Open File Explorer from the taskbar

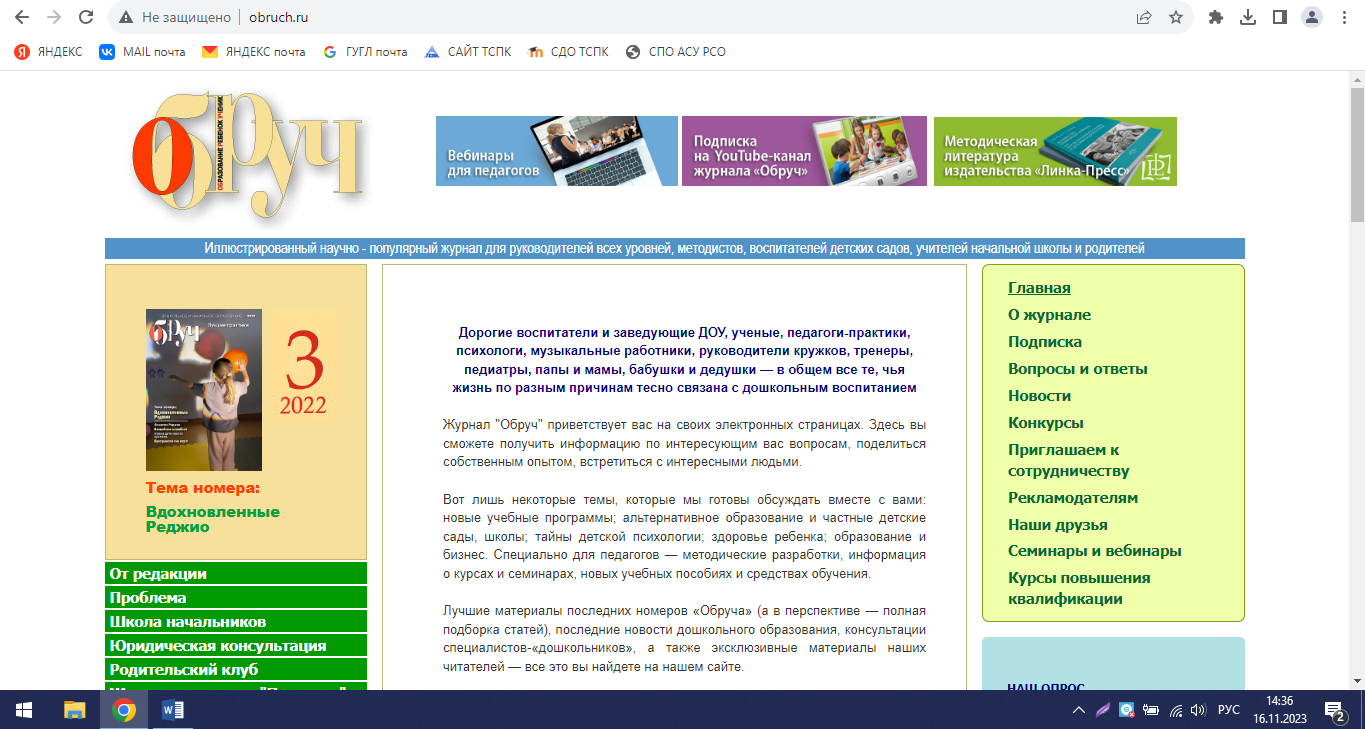[75, 710]
